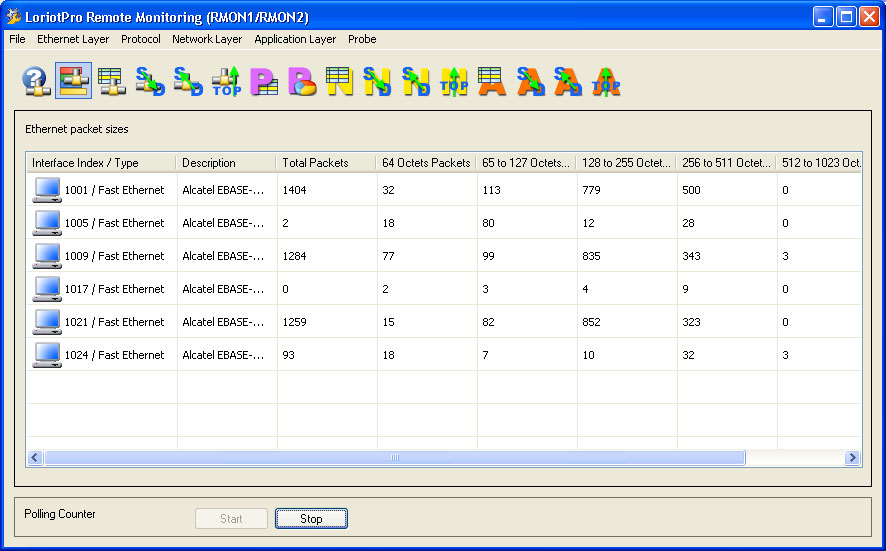Image resolution: width=886 pixels, height=551 pixels.
Task: Select row 1001 / Fast Ethernet
Action: tap(444, 190)
